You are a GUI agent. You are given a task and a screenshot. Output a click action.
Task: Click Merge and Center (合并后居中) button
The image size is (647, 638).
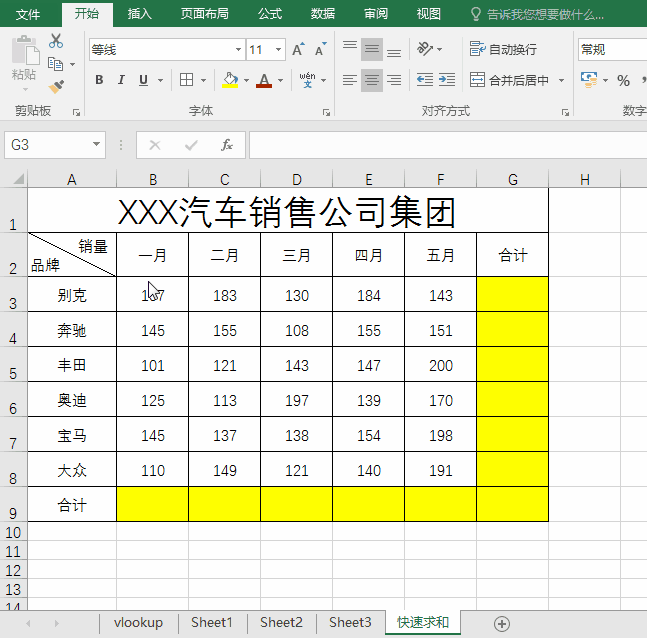coord(510,80)
